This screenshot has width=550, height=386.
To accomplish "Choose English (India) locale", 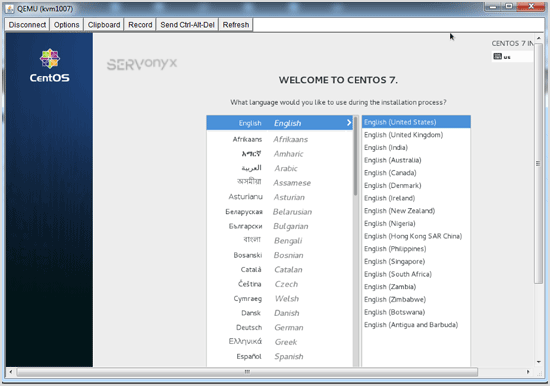I will tap(416, 147).
